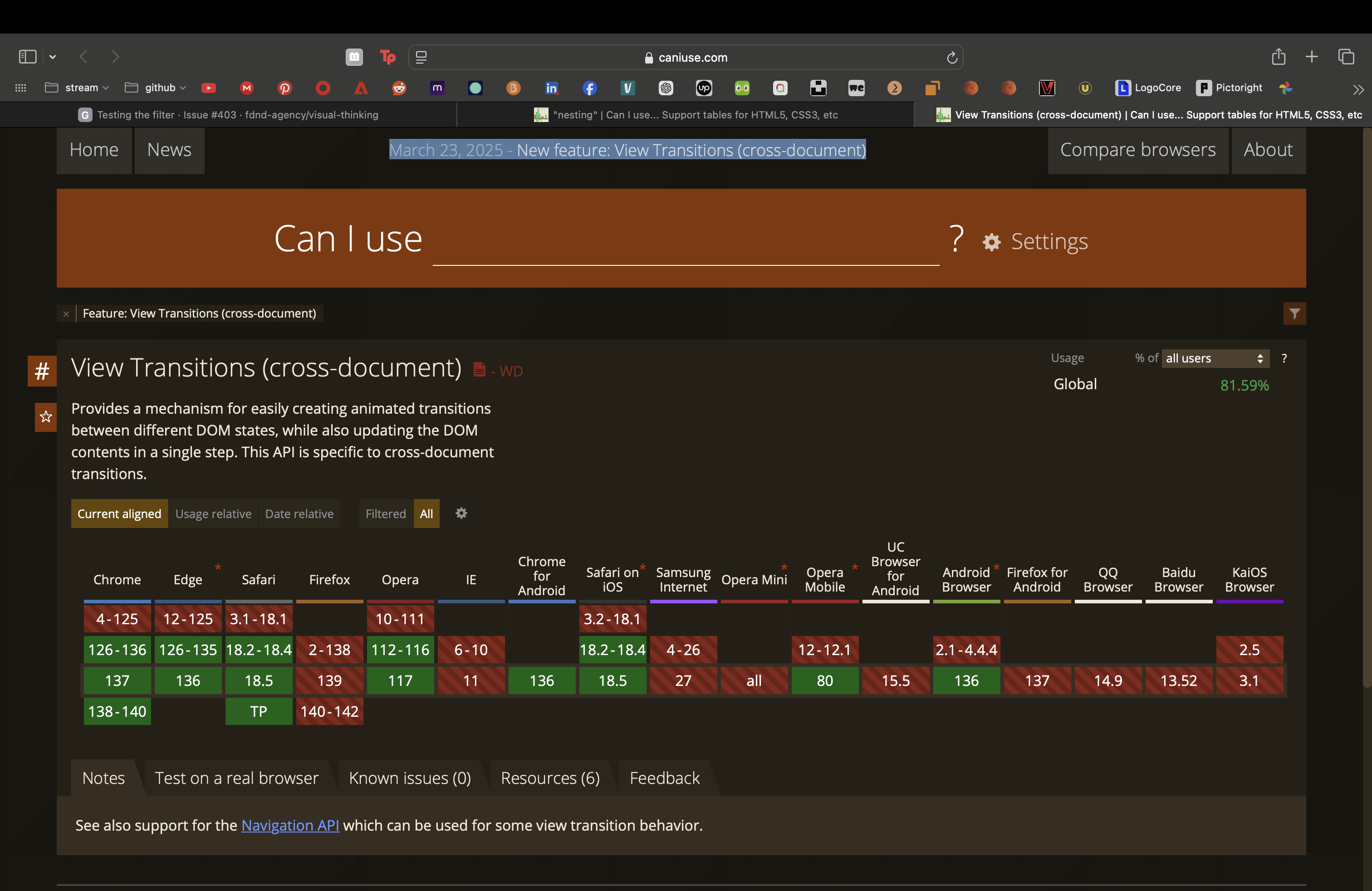The image size is (1372, 891).
Task: Toggle the Safari sidebar icon
Action: click(x=28, y=56)
